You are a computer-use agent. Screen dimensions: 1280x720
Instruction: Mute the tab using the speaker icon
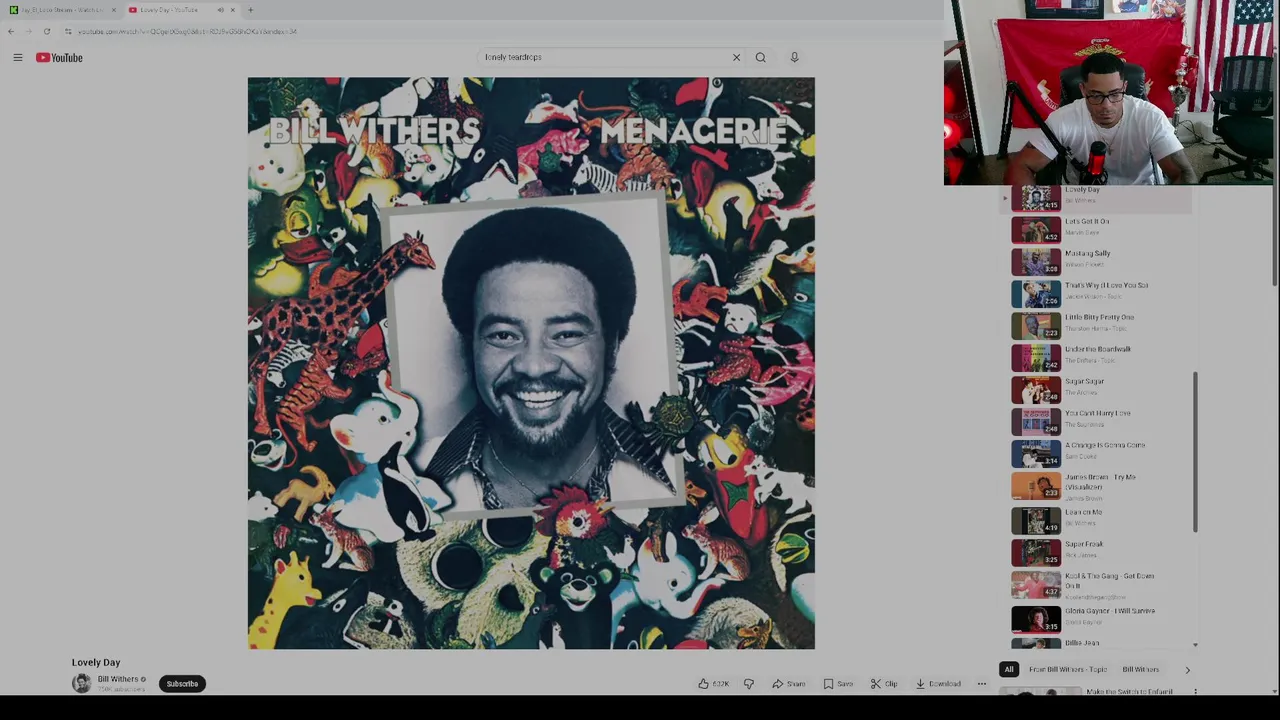tap(220, 10)
